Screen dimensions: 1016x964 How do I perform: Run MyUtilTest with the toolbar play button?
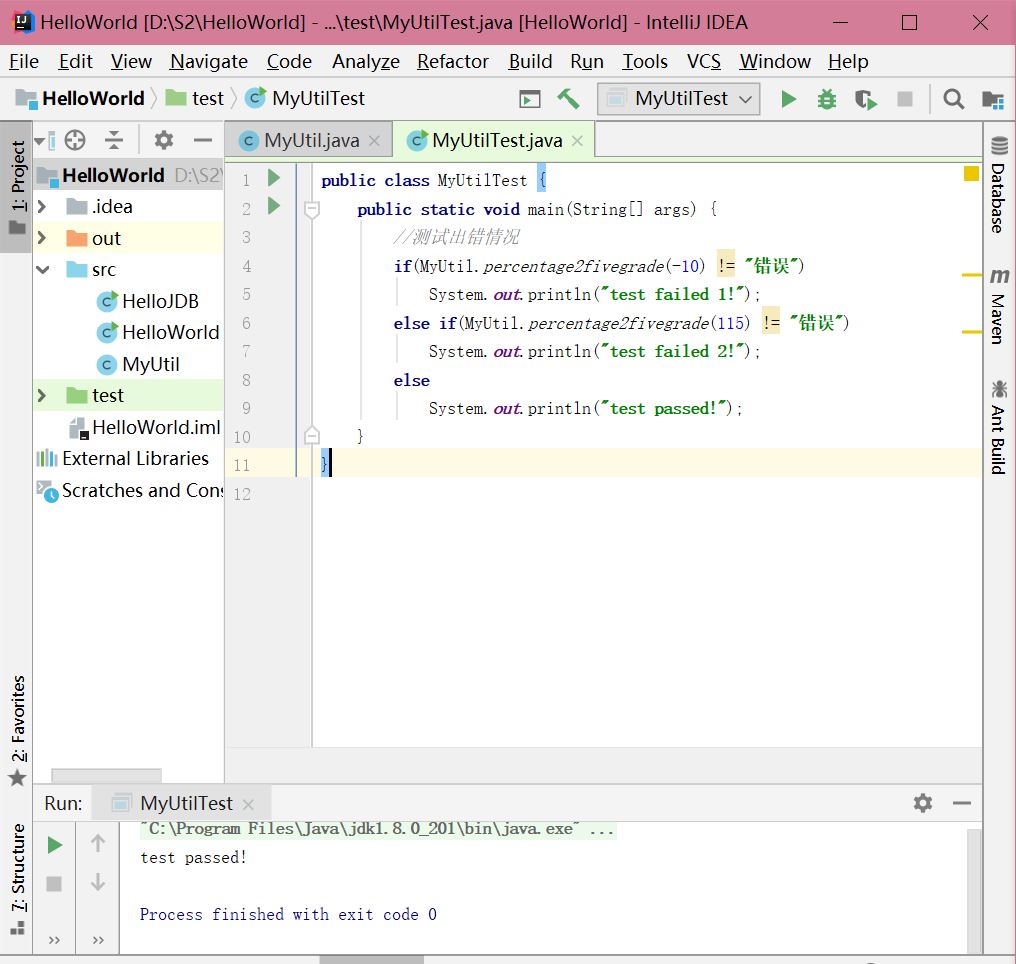789,99
